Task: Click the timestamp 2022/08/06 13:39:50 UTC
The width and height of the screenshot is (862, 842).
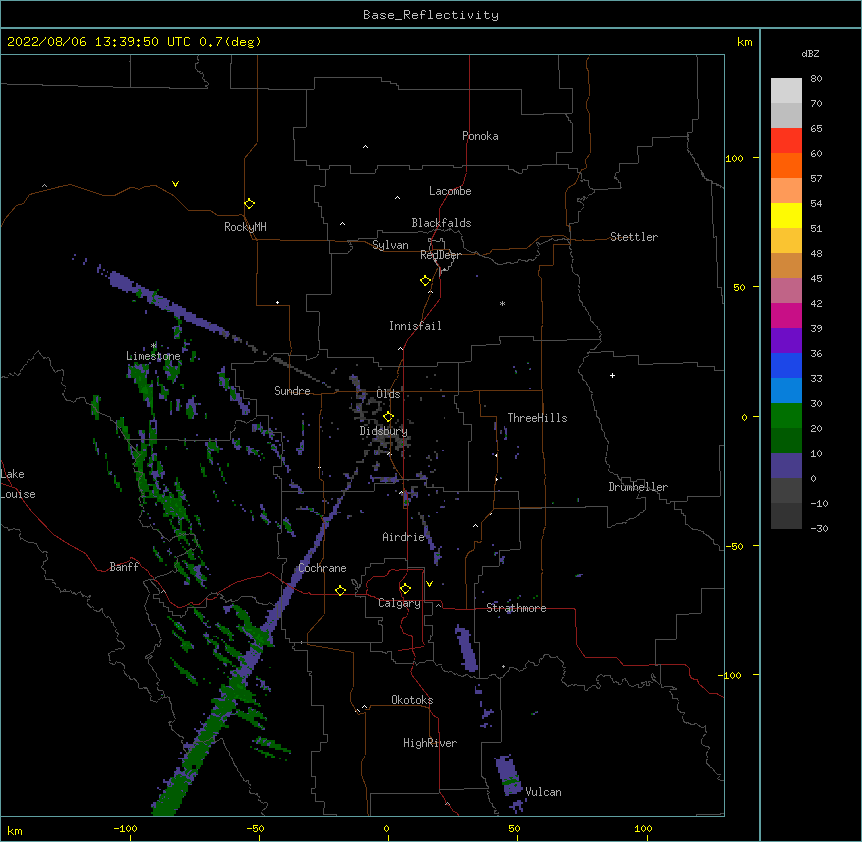Action: coord(99,42)
